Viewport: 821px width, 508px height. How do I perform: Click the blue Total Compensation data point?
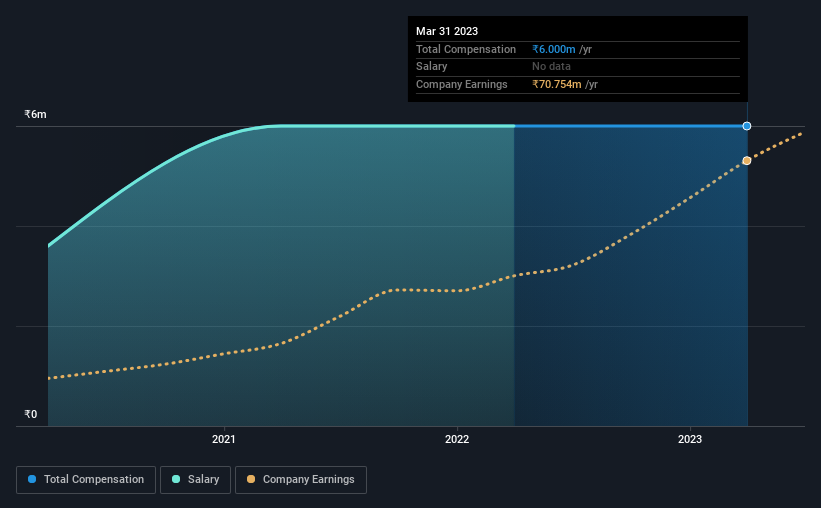click(x=747, y=126)
